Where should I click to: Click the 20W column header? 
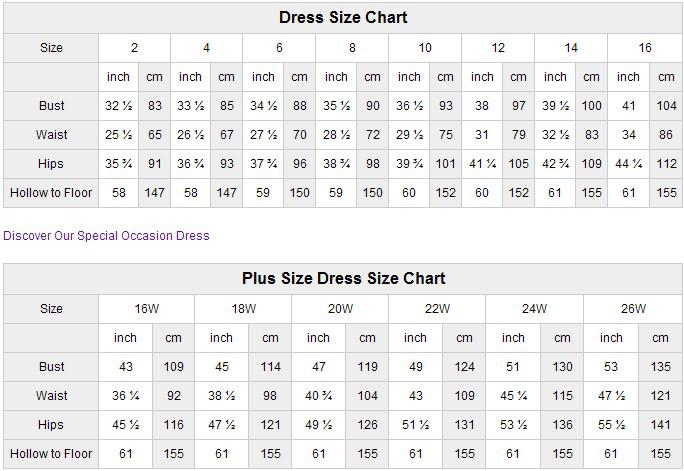342,309
